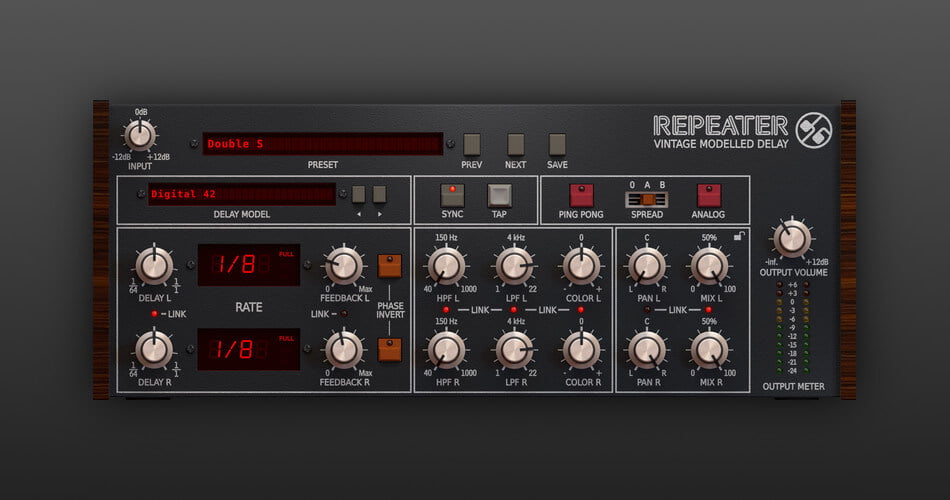The width and height of the screenshot is (950, 500).
Task: Click the lock icon above Mix L
Action: point(738,236)
